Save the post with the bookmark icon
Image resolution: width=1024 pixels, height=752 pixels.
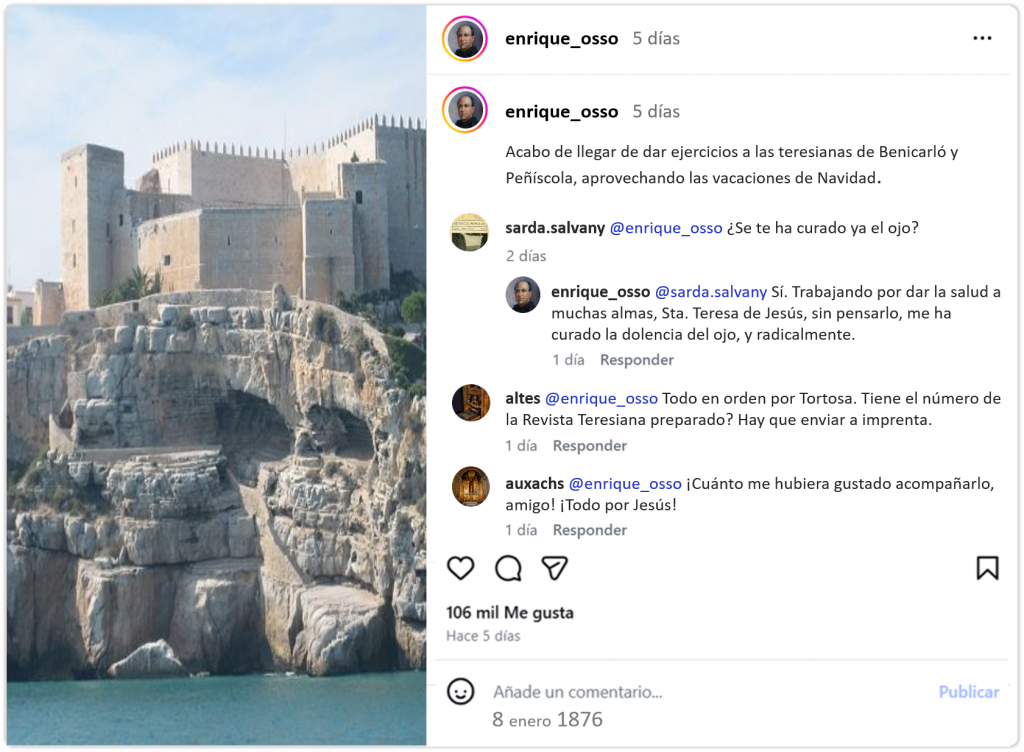click(x=987, y=568)
